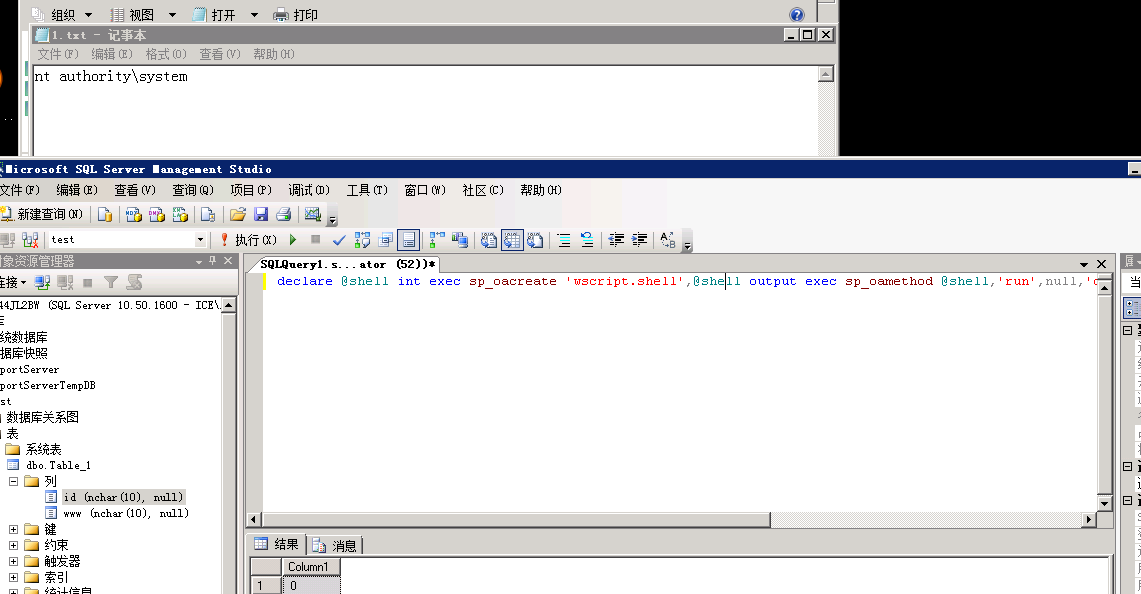Switch to the 结果 (Results) tab
This screenshot has height=594, width=1141.
(x=277, y=544)
